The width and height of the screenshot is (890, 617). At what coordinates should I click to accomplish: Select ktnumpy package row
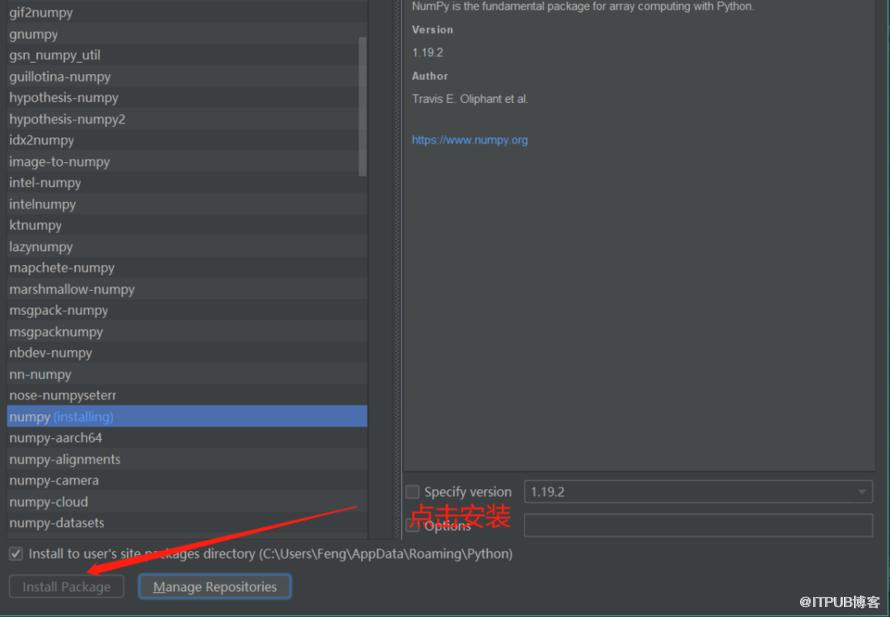(187, 225)
